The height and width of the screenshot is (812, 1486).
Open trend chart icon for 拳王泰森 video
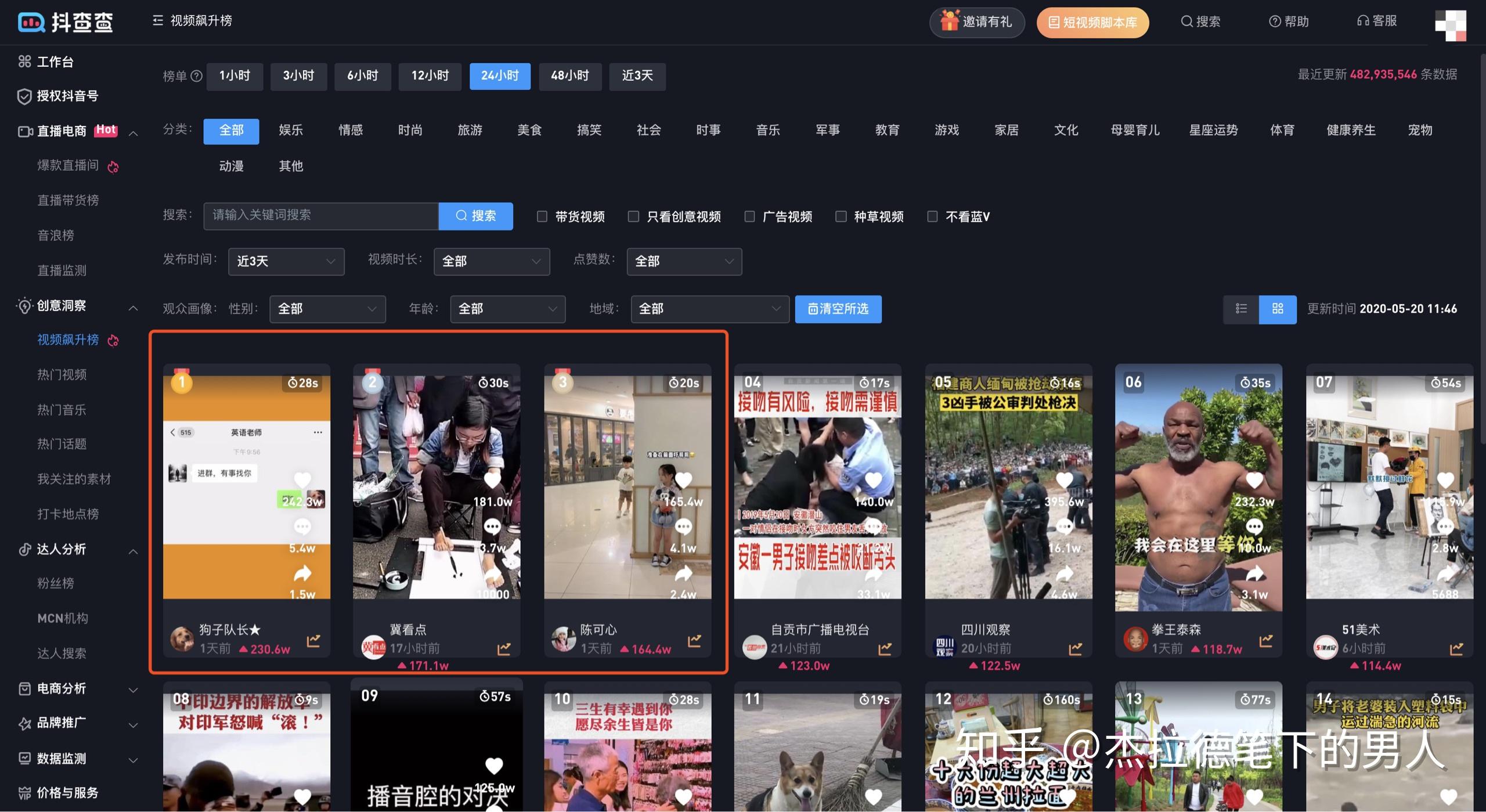(1266, 640)
